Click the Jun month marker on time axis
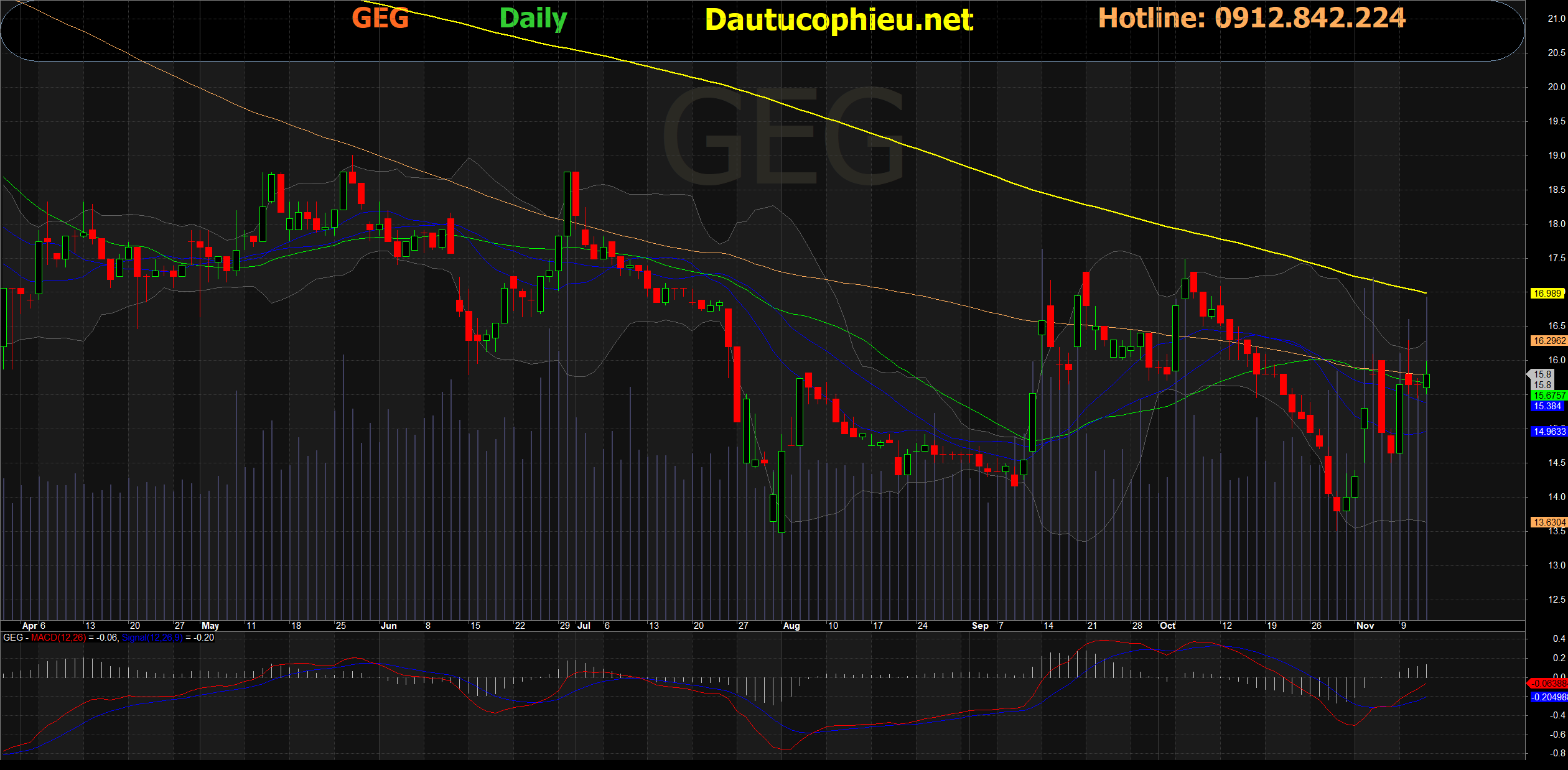 click(388, 626)
